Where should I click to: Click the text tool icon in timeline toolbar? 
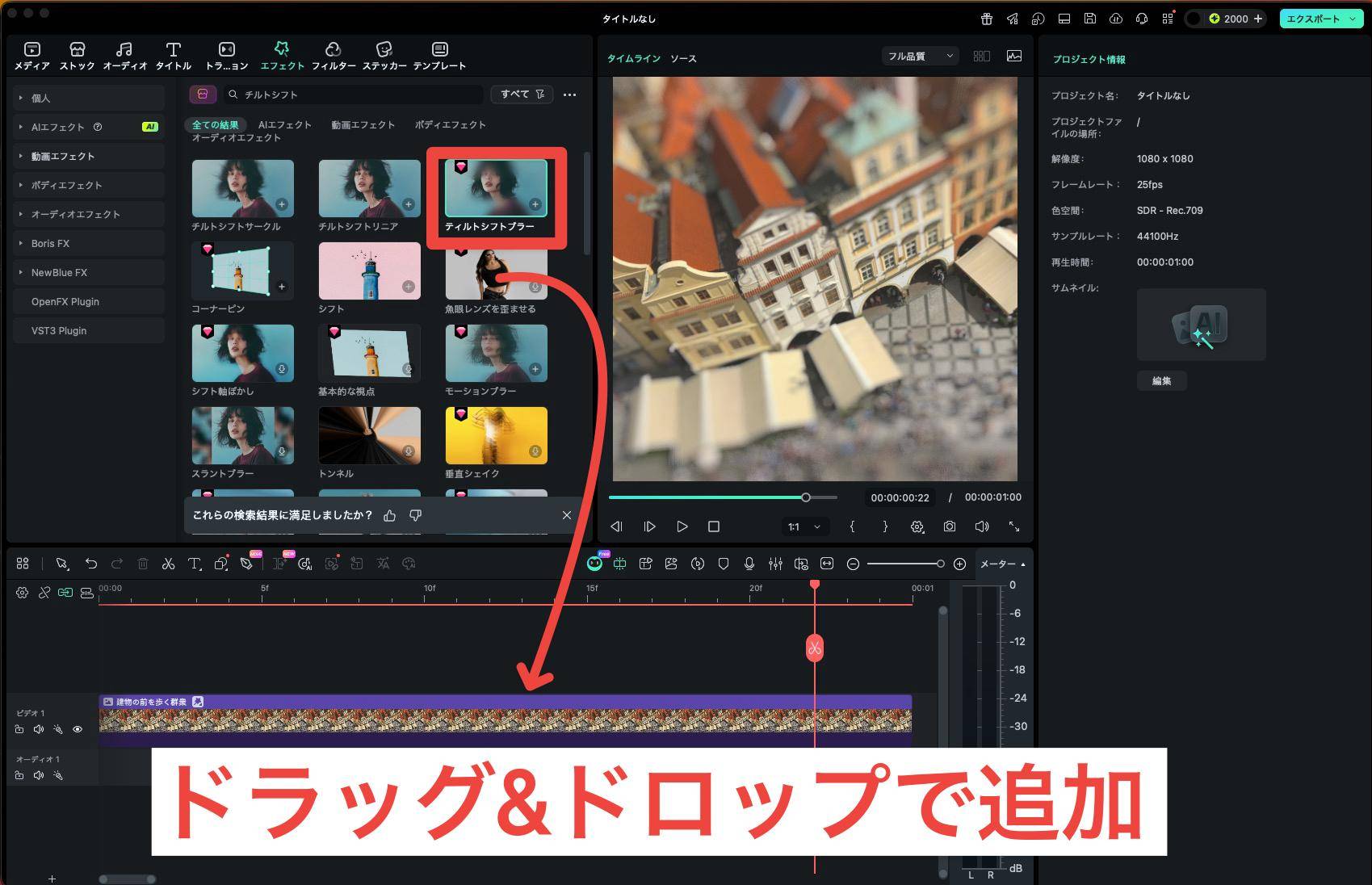tap(195, 564)
